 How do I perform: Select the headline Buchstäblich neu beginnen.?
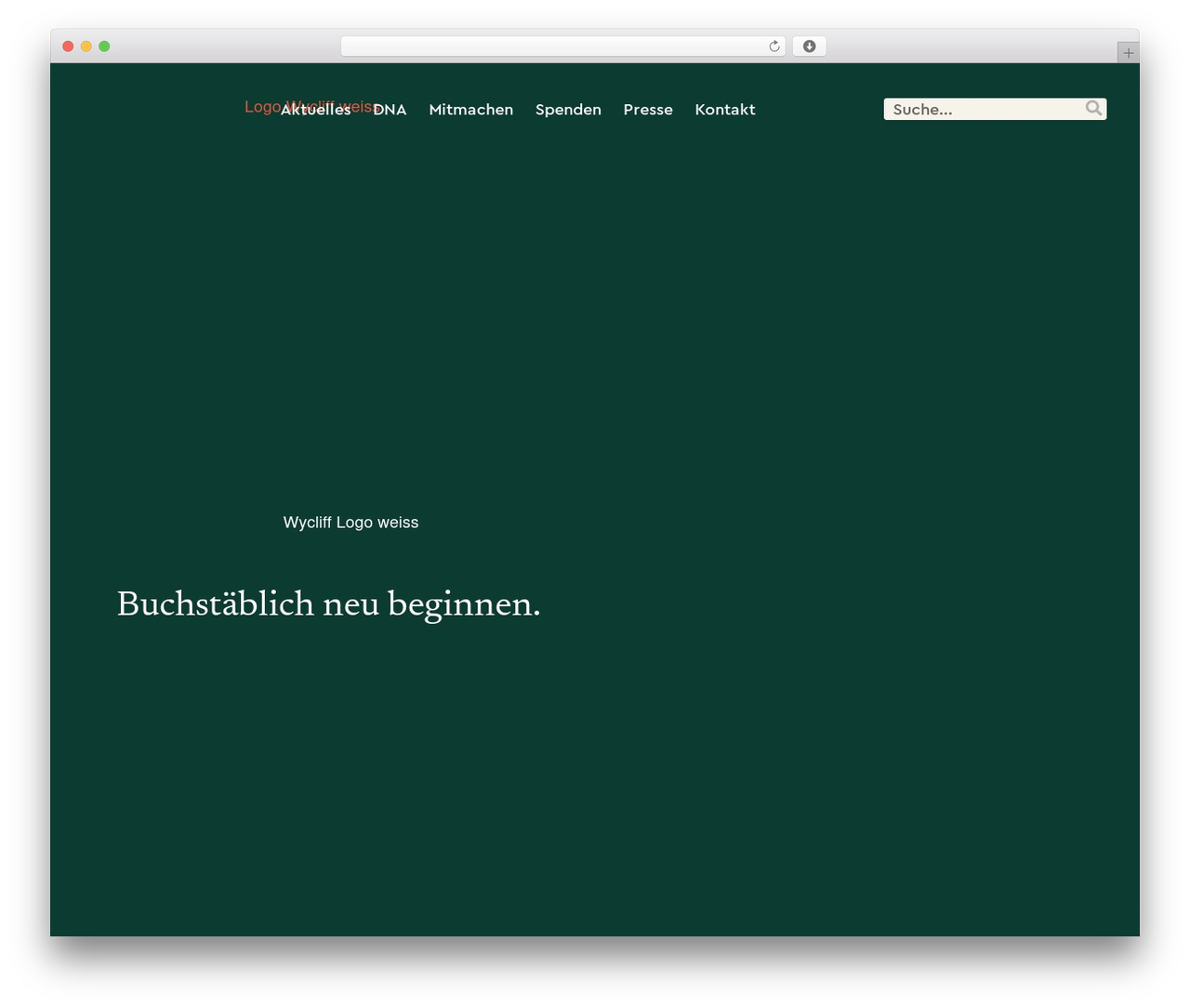coord(328,604)
